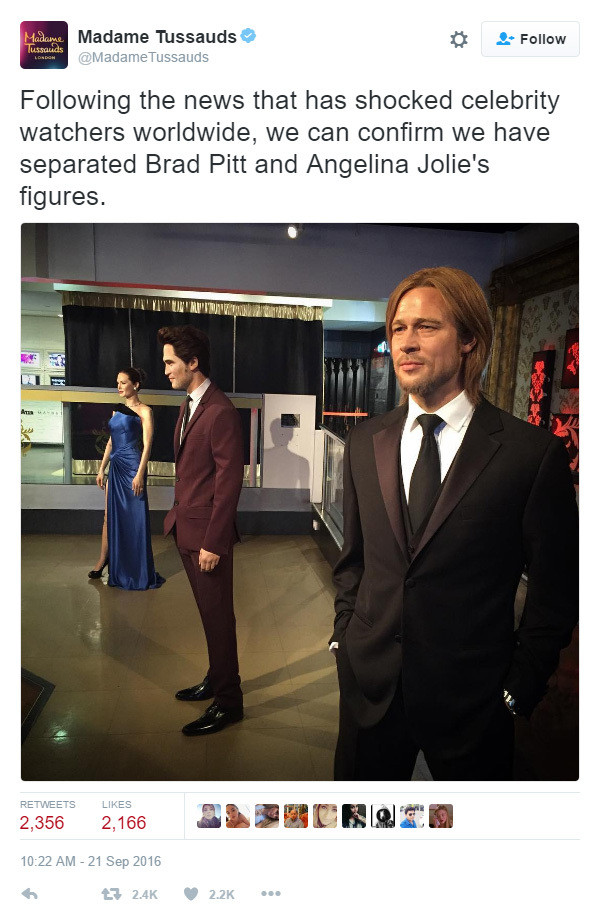
Task: Open second liker avatar in the row
Action: coord(238,816)
